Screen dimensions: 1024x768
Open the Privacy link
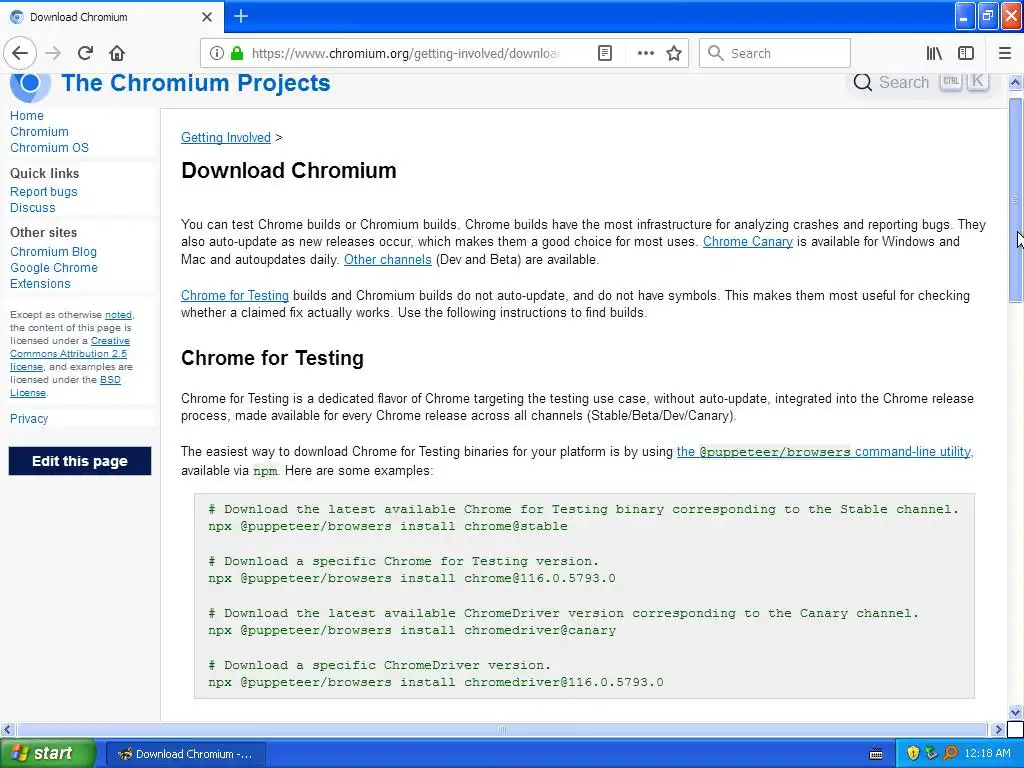(29, 419)
